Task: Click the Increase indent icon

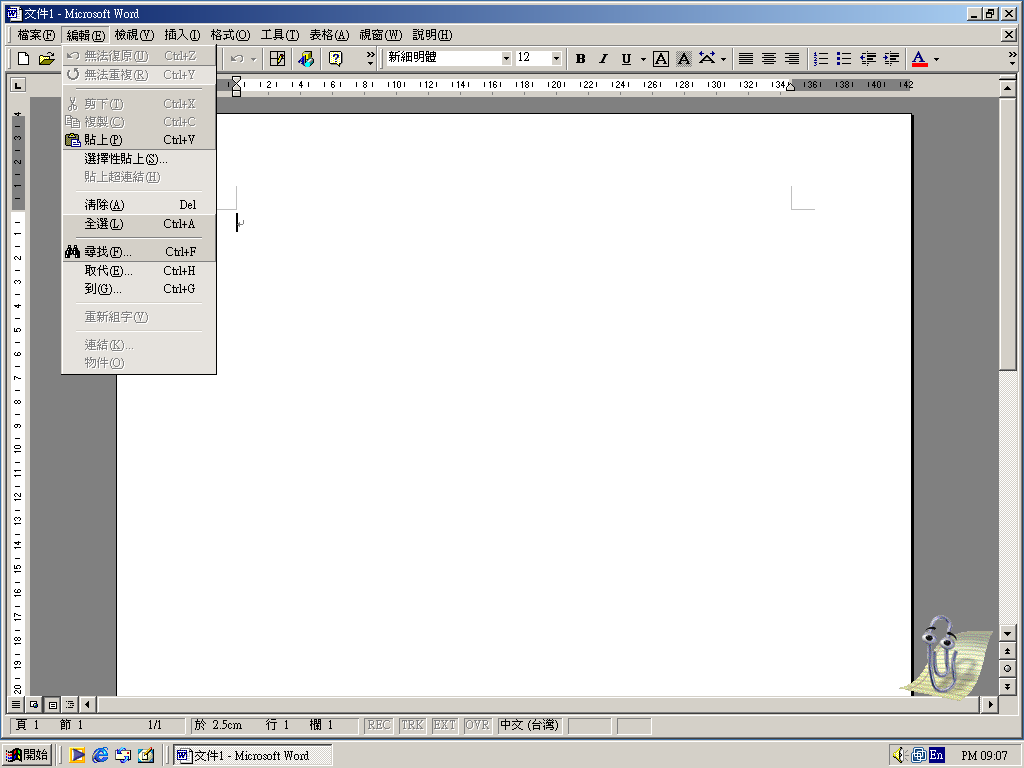Action: click(x=891, y=59)
